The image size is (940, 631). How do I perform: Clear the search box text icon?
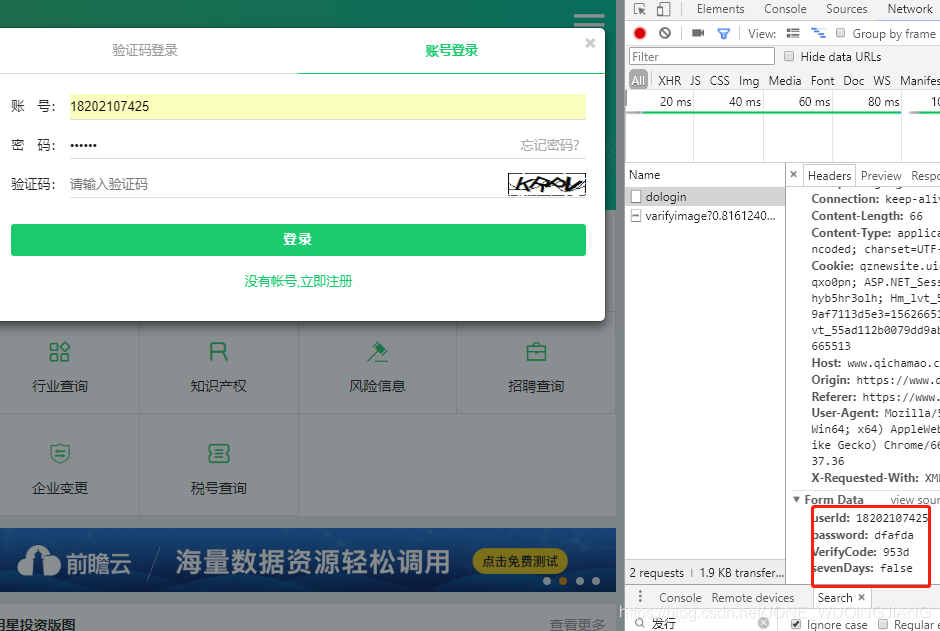(x=763, y=623)
